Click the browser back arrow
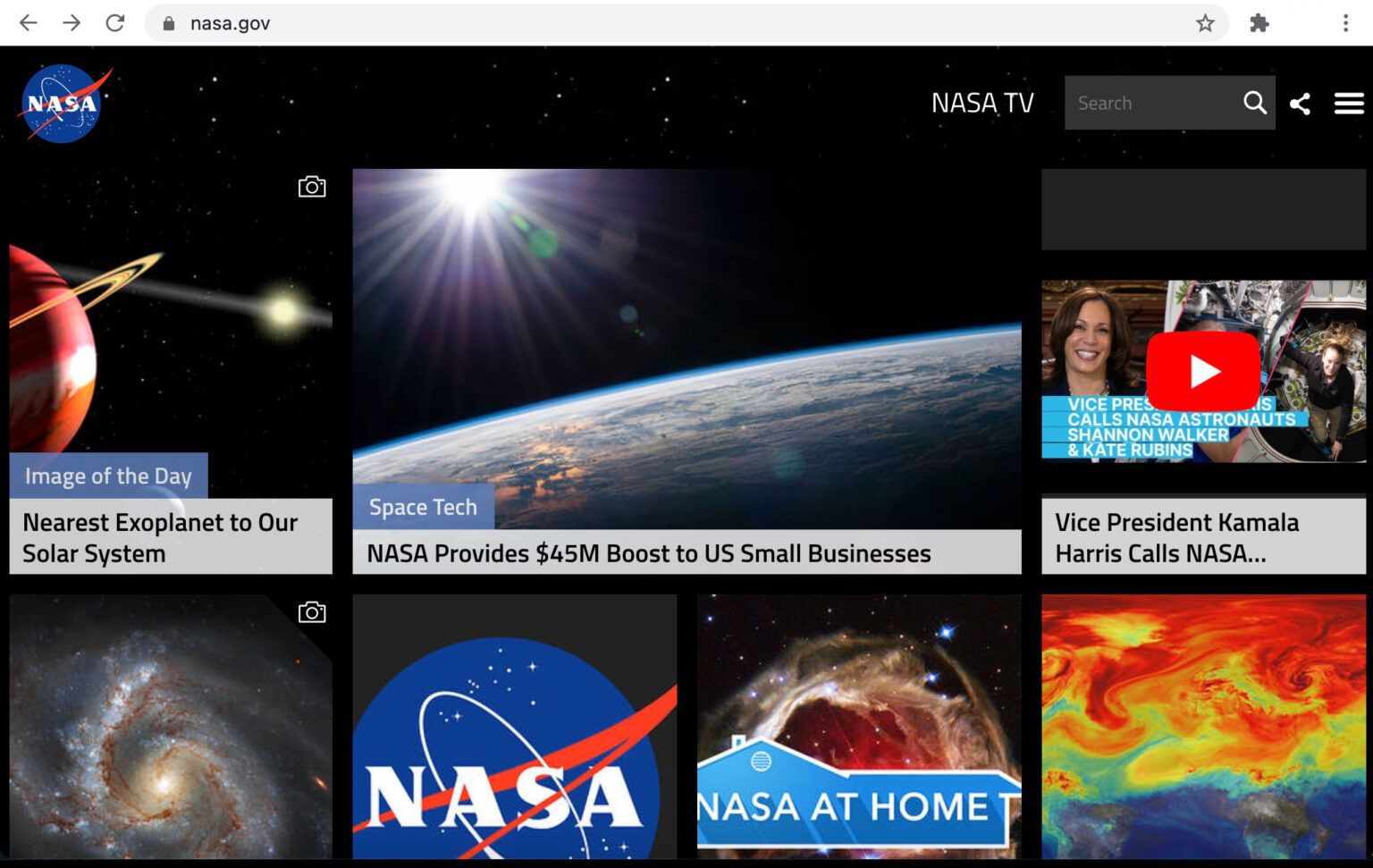Screen dimensions: 1373x868 (x=29, y=23)
